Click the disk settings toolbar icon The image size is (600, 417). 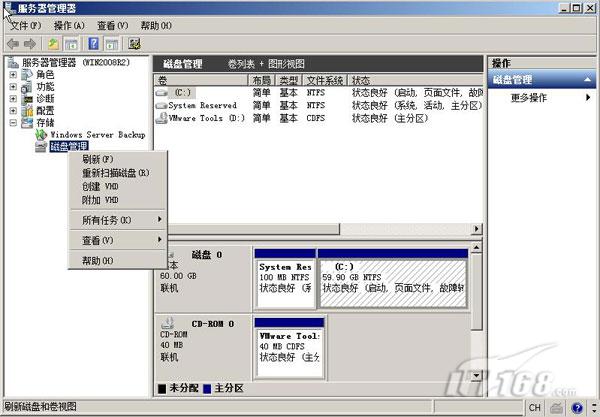pyautogui.click(x=134, y=44)
